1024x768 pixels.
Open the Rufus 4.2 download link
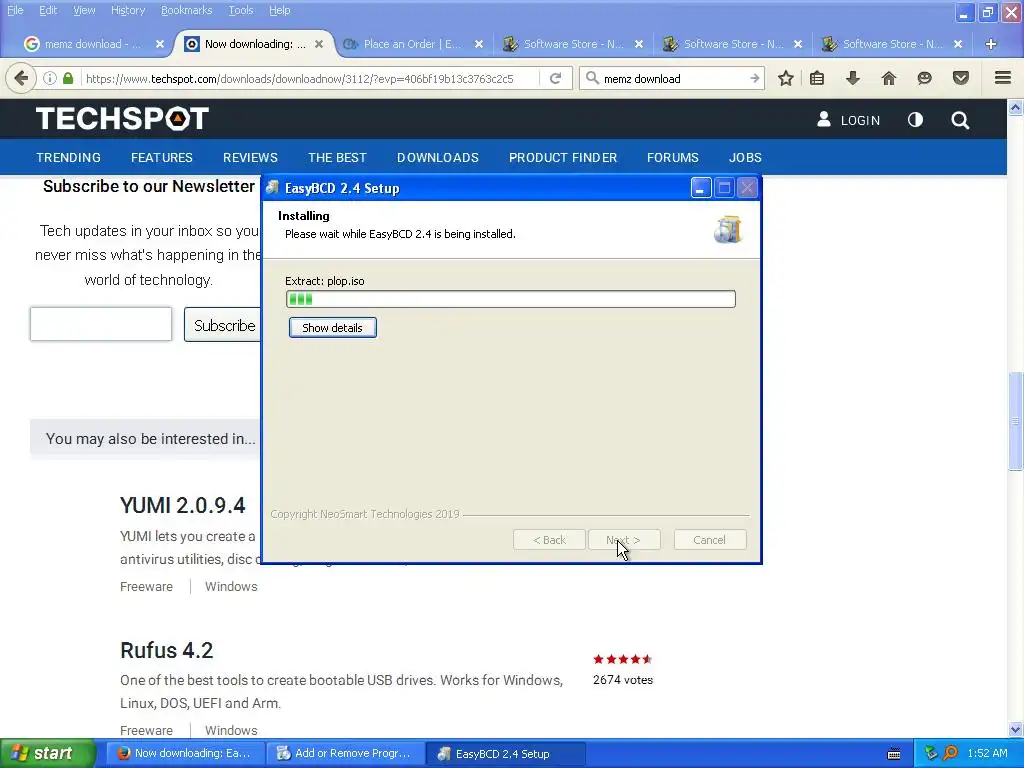(167, 650)
